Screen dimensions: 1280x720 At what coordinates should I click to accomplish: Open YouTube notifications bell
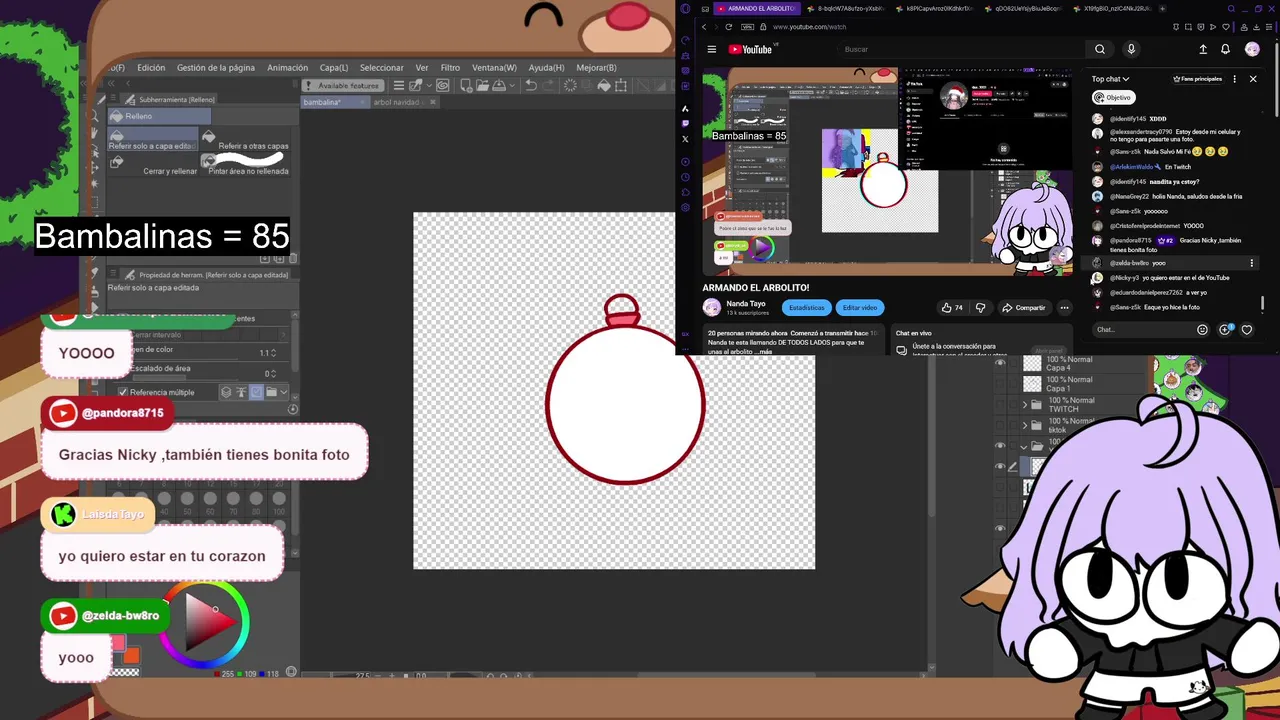pos(1225,49)
